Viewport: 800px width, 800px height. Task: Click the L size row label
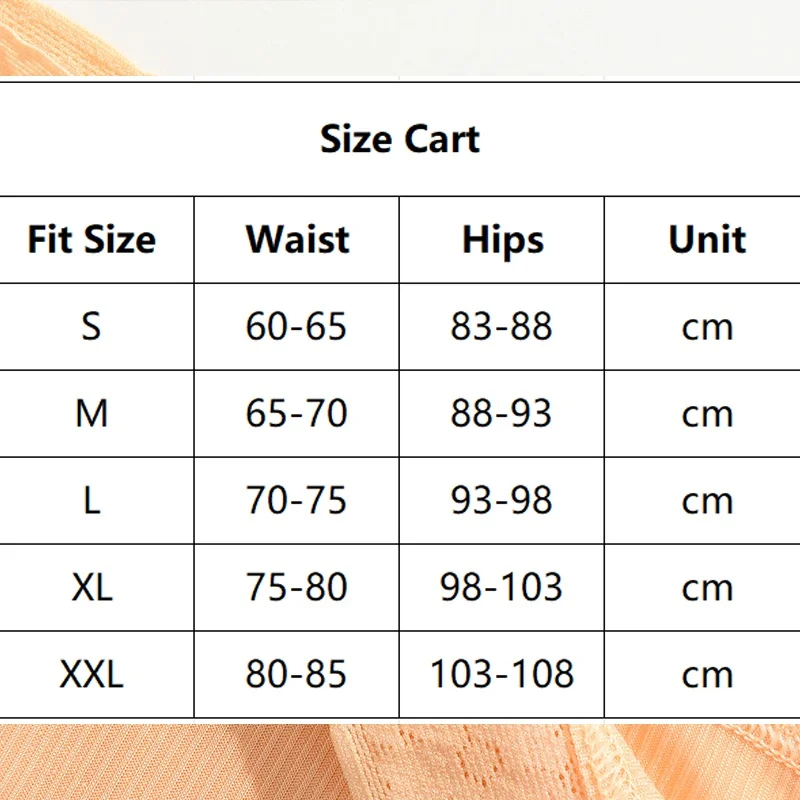point(92,500)
